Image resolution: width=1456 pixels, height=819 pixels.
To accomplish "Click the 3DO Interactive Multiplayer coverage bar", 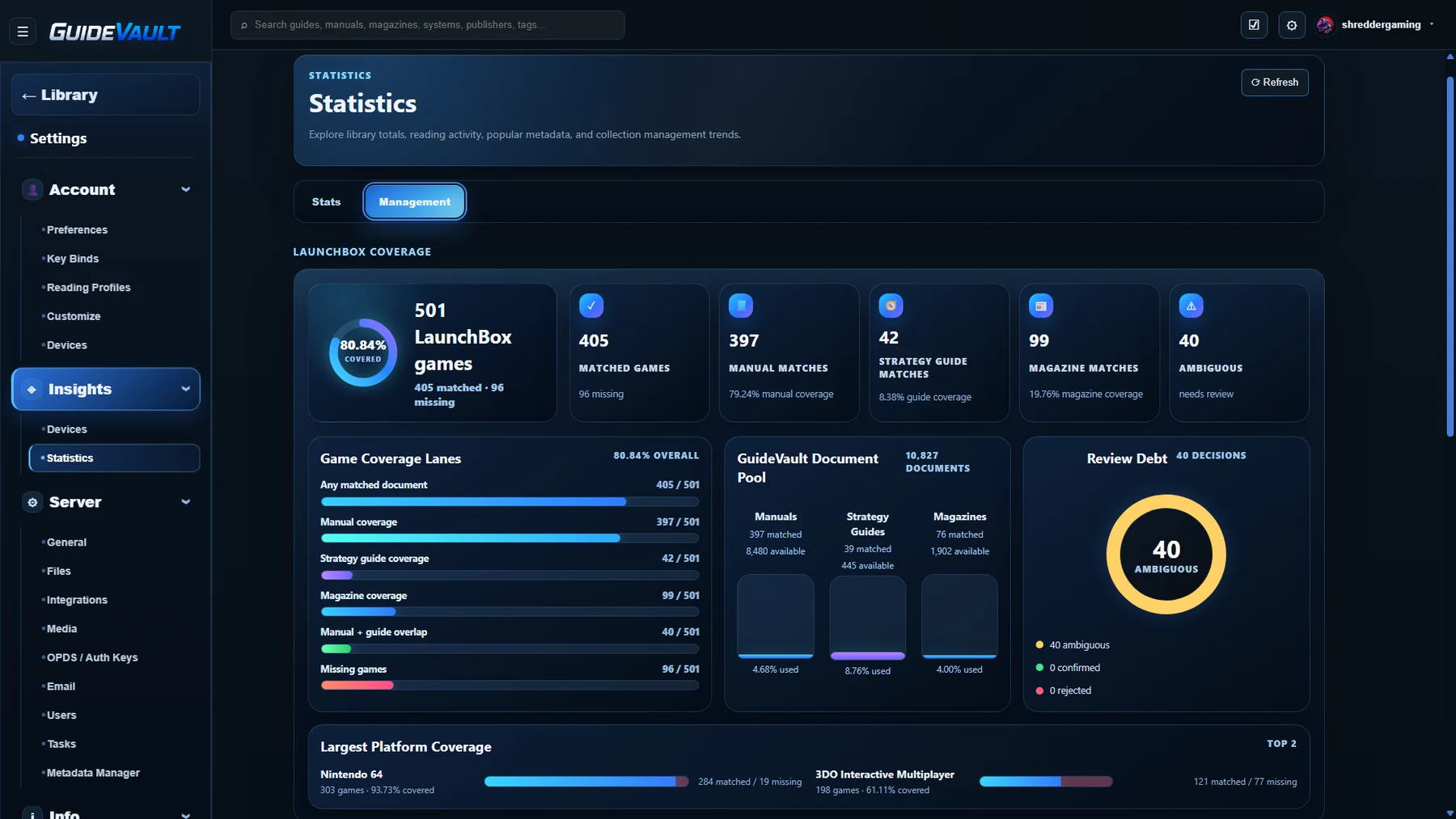I will [x=1046, y=782].
